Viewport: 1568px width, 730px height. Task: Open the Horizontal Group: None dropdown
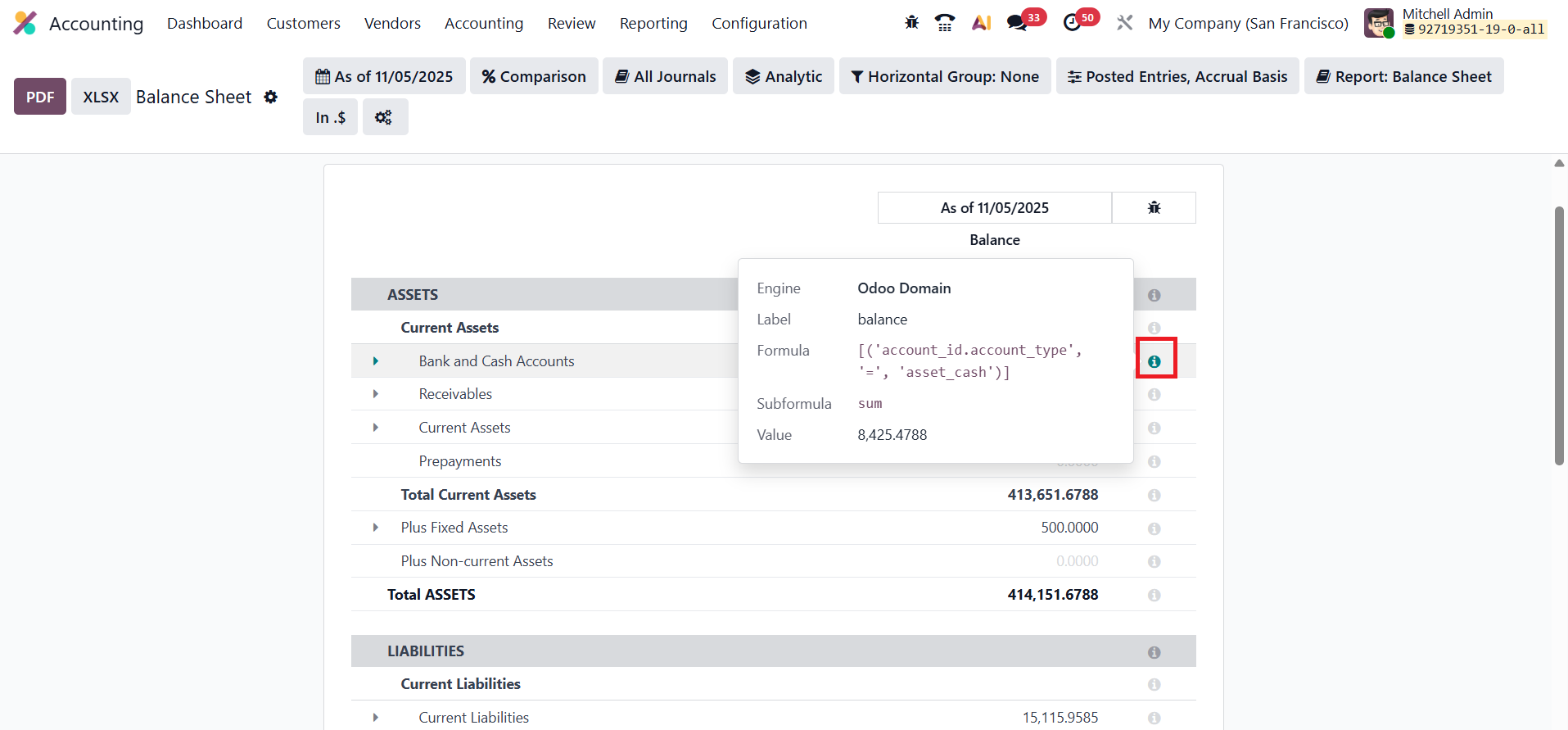944,76
